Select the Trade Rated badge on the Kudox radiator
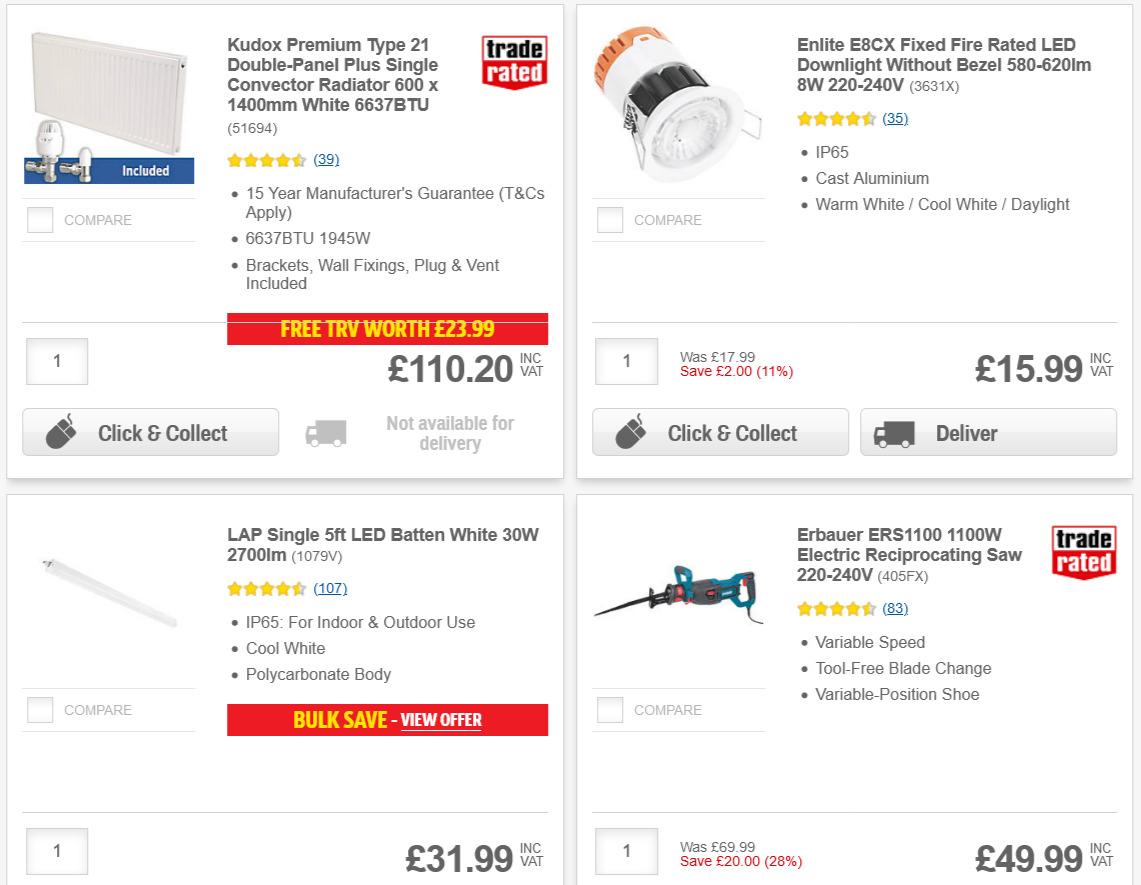 click(x=513, y=60)
